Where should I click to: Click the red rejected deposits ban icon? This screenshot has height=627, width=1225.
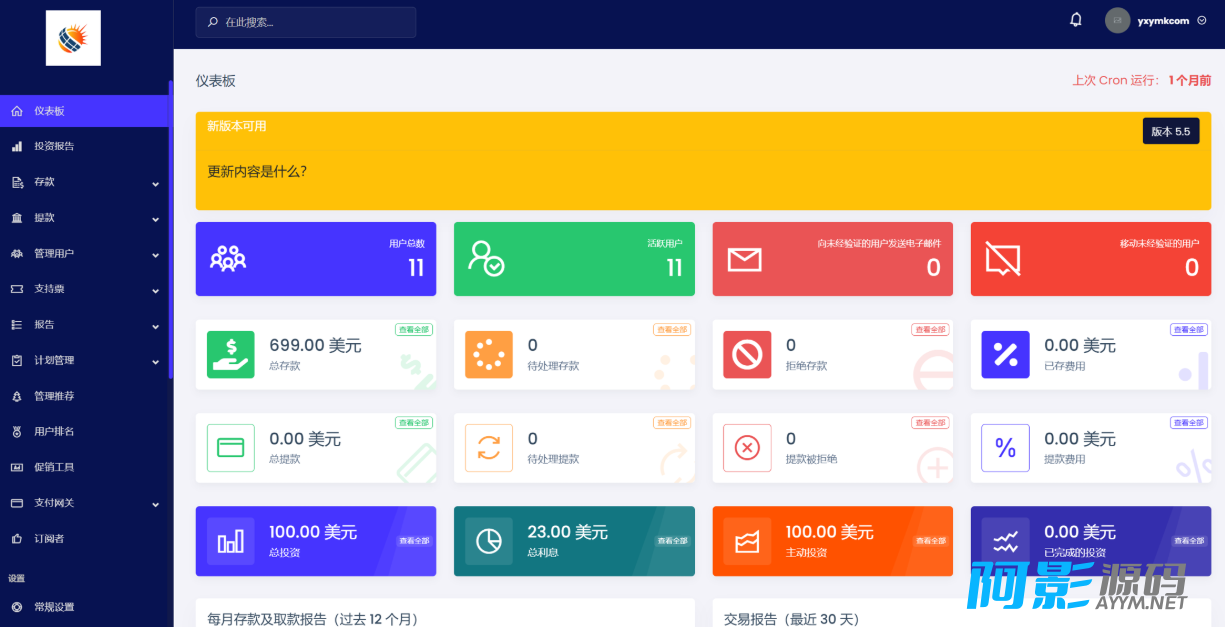pos(747,355)
